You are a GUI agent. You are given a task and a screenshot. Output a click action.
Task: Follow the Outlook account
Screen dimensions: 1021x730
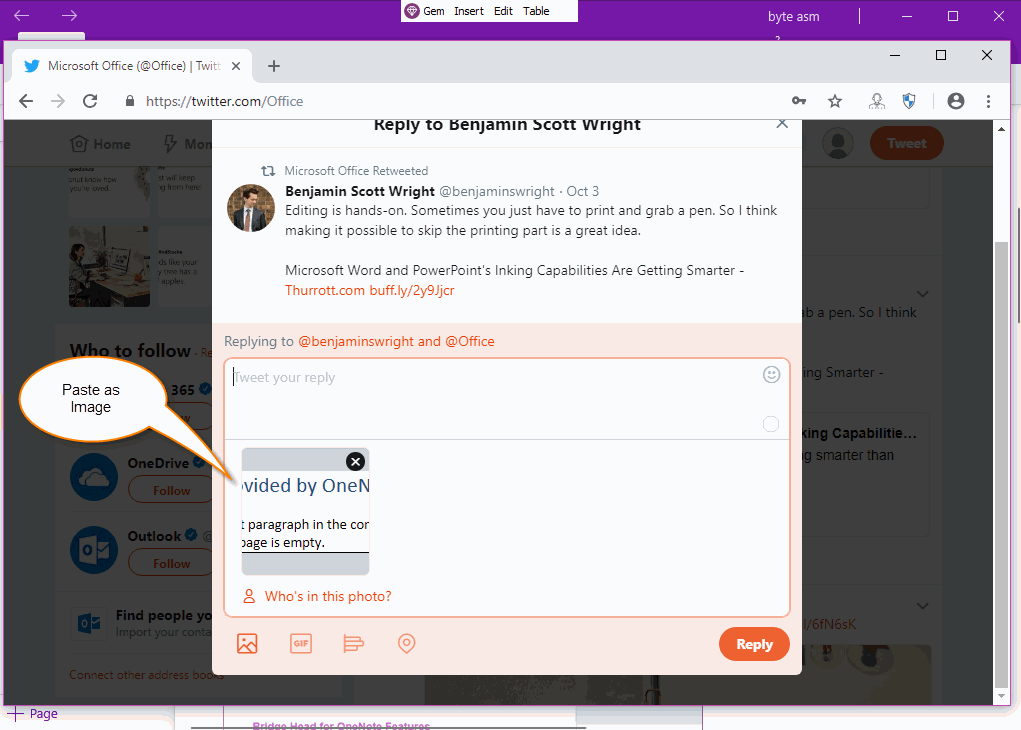(x=171, y=563)
